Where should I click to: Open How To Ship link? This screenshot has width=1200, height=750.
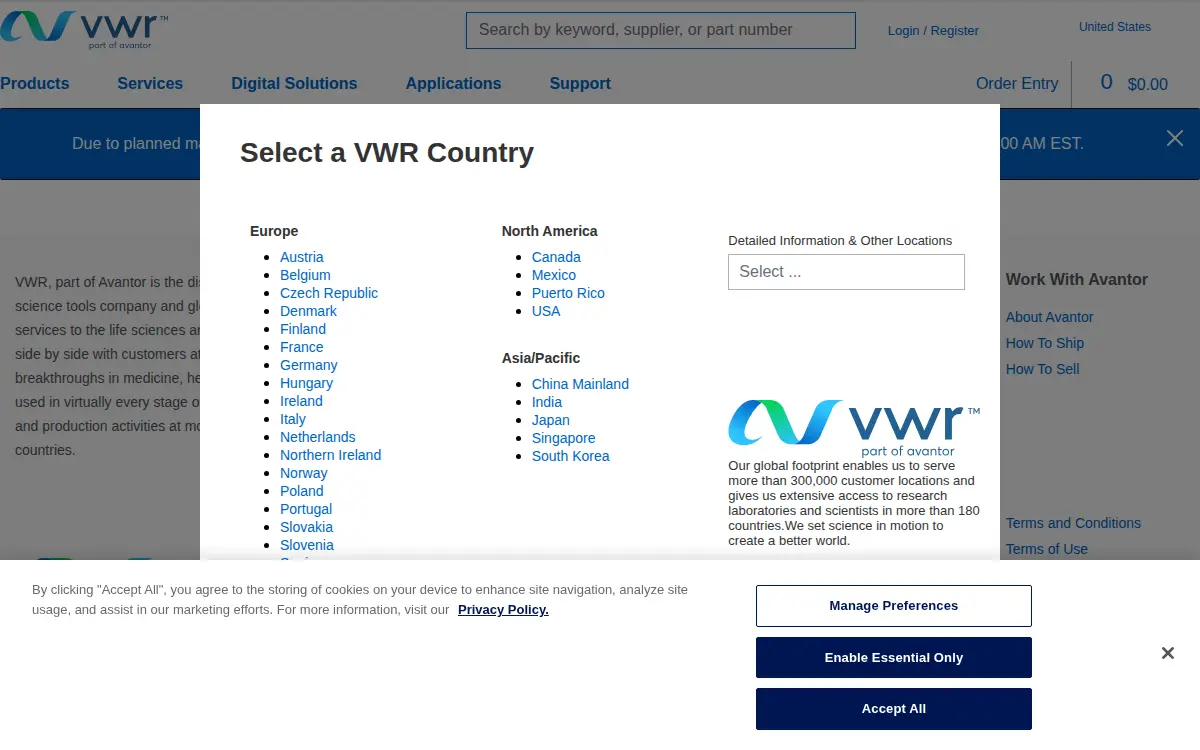tap(1045, 343)
